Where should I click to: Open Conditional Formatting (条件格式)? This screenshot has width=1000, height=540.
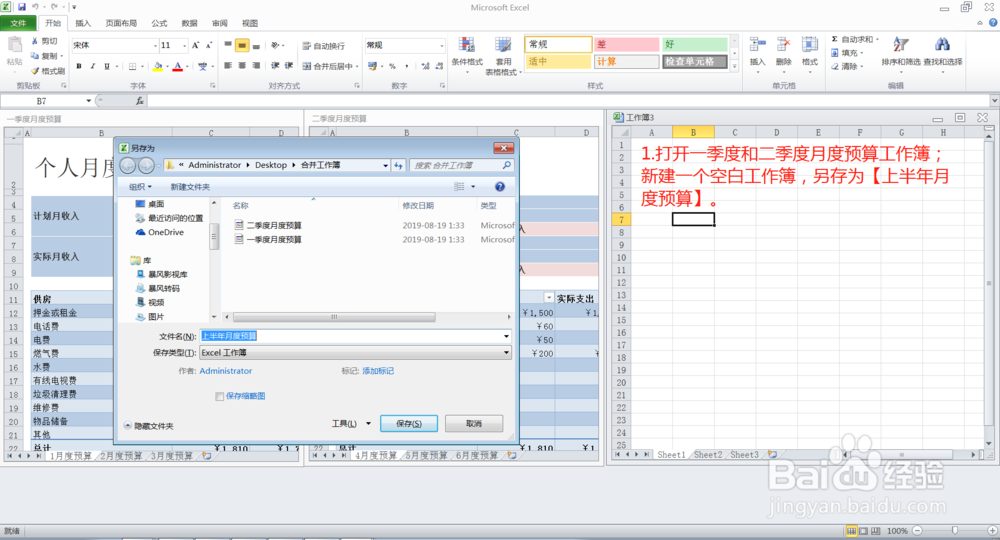point(467,54)
